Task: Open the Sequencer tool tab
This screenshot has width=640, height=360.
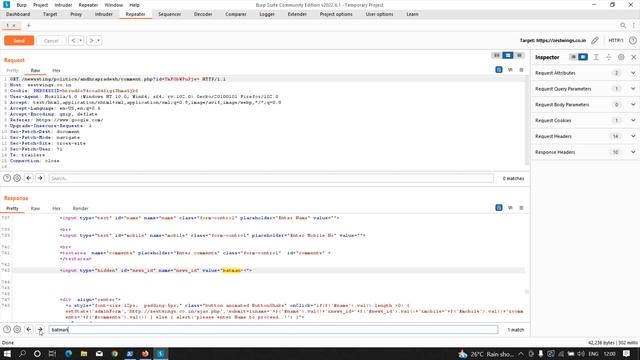Action: click(x=169, y=14)
